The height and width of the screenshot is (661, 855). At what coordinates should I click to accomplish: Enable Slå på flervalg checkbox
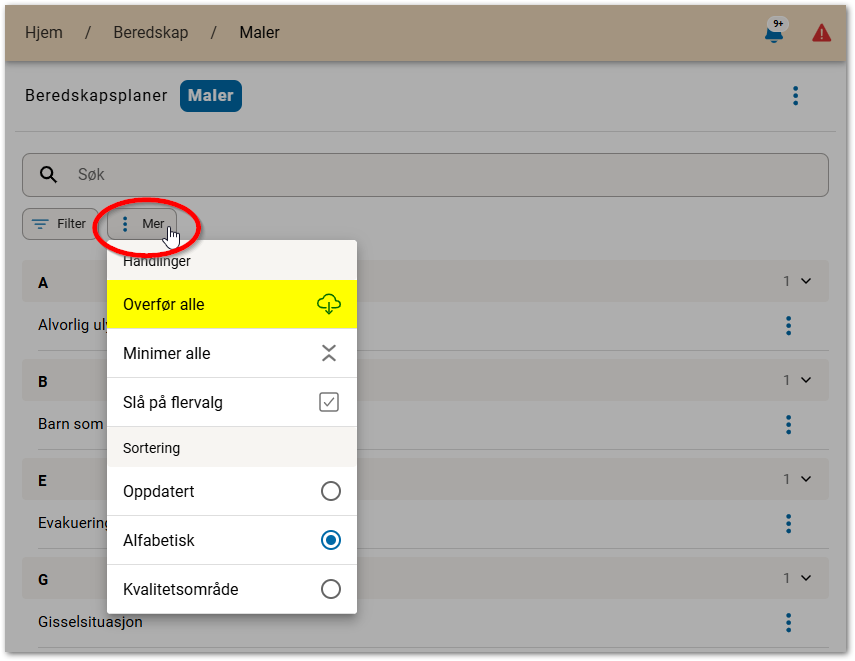[329, 402]
